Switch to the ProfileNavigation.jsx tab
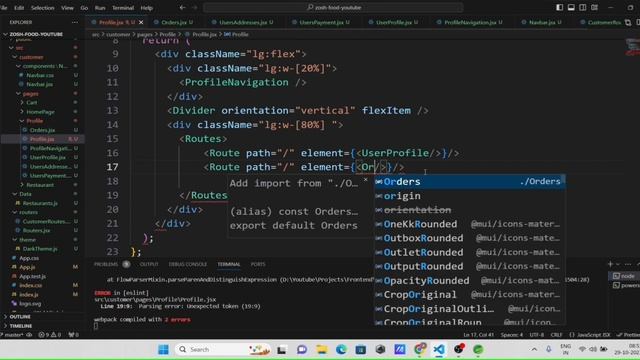Viewport: 640px width, 360px height. click(x=469, y=22)
